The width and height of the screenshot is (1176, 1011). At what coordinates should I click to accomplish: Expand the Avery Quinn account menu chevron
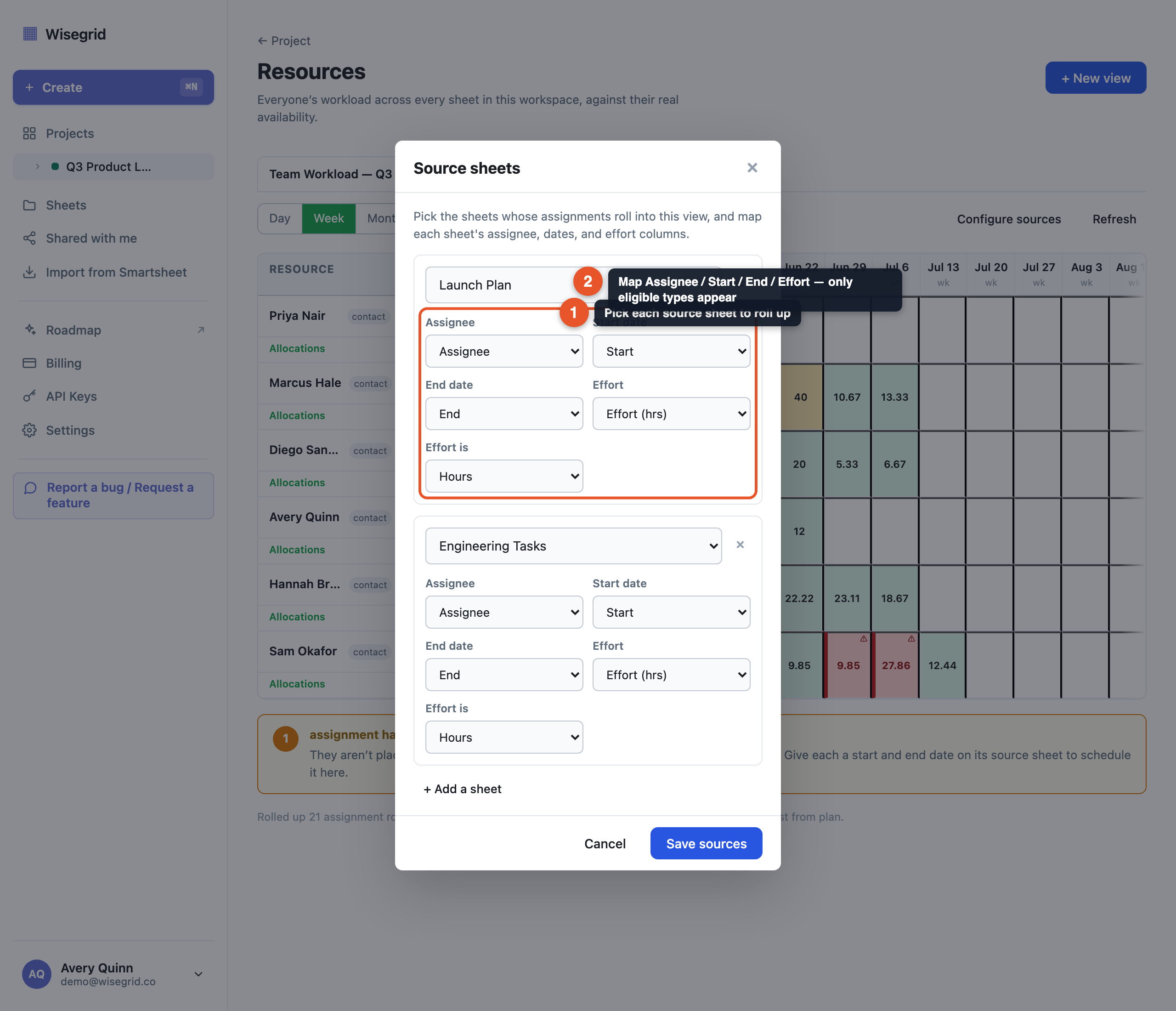pyautogui.click(x=198, y=974)
